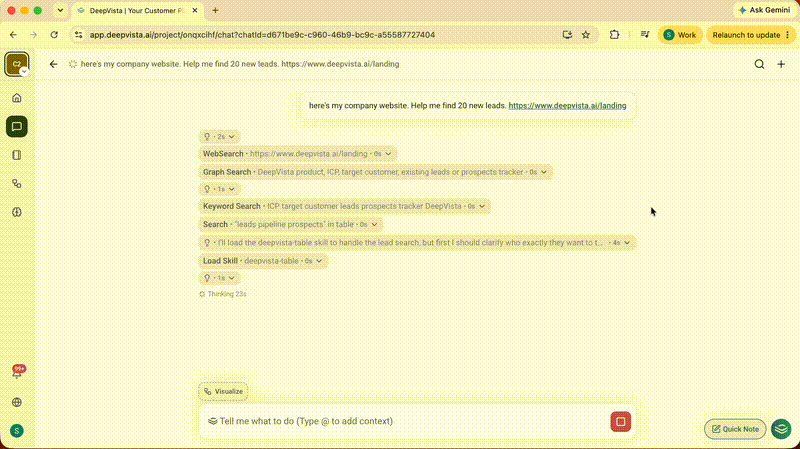Open the tab search dropdown arrow

tap(60, 10)
